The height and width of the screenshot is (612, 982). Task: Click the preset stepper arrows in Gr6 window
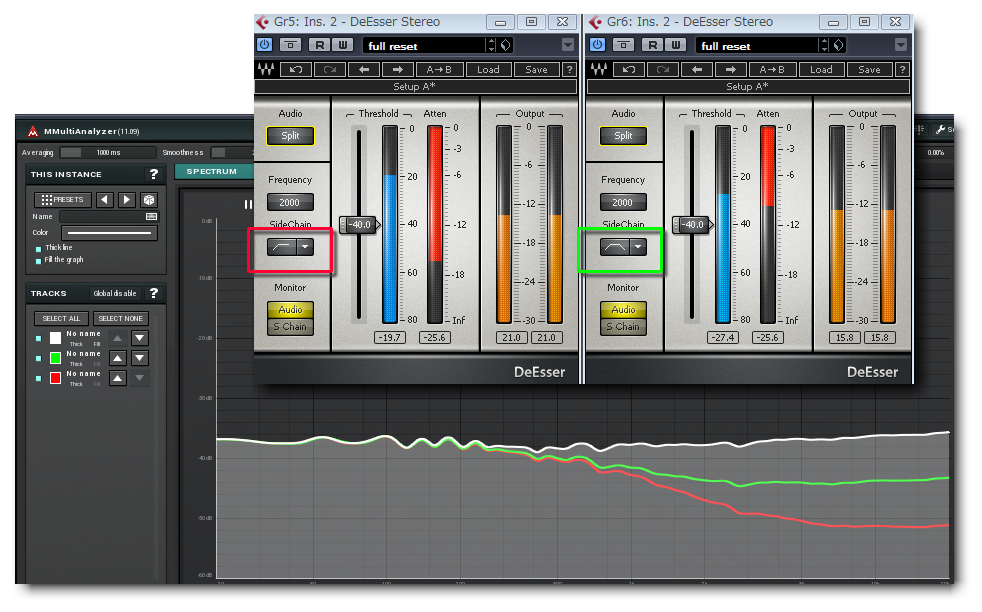pyautogui.click(x=825, y=45)
